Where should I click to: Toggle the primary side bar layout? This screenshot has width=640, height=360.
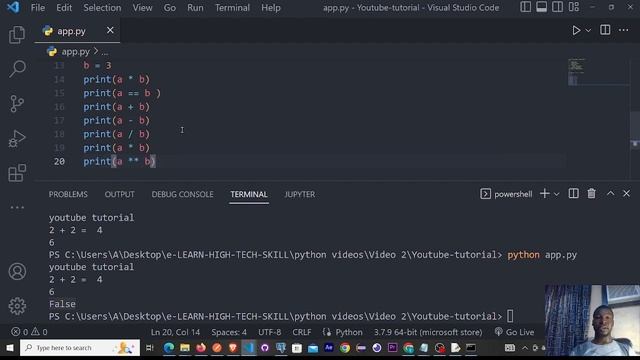[x=525, y=7]
